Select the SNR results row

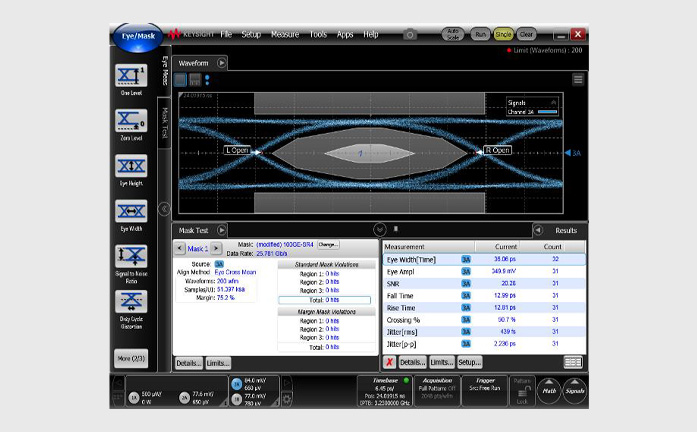pyautogui.click(x=484, y=284)
